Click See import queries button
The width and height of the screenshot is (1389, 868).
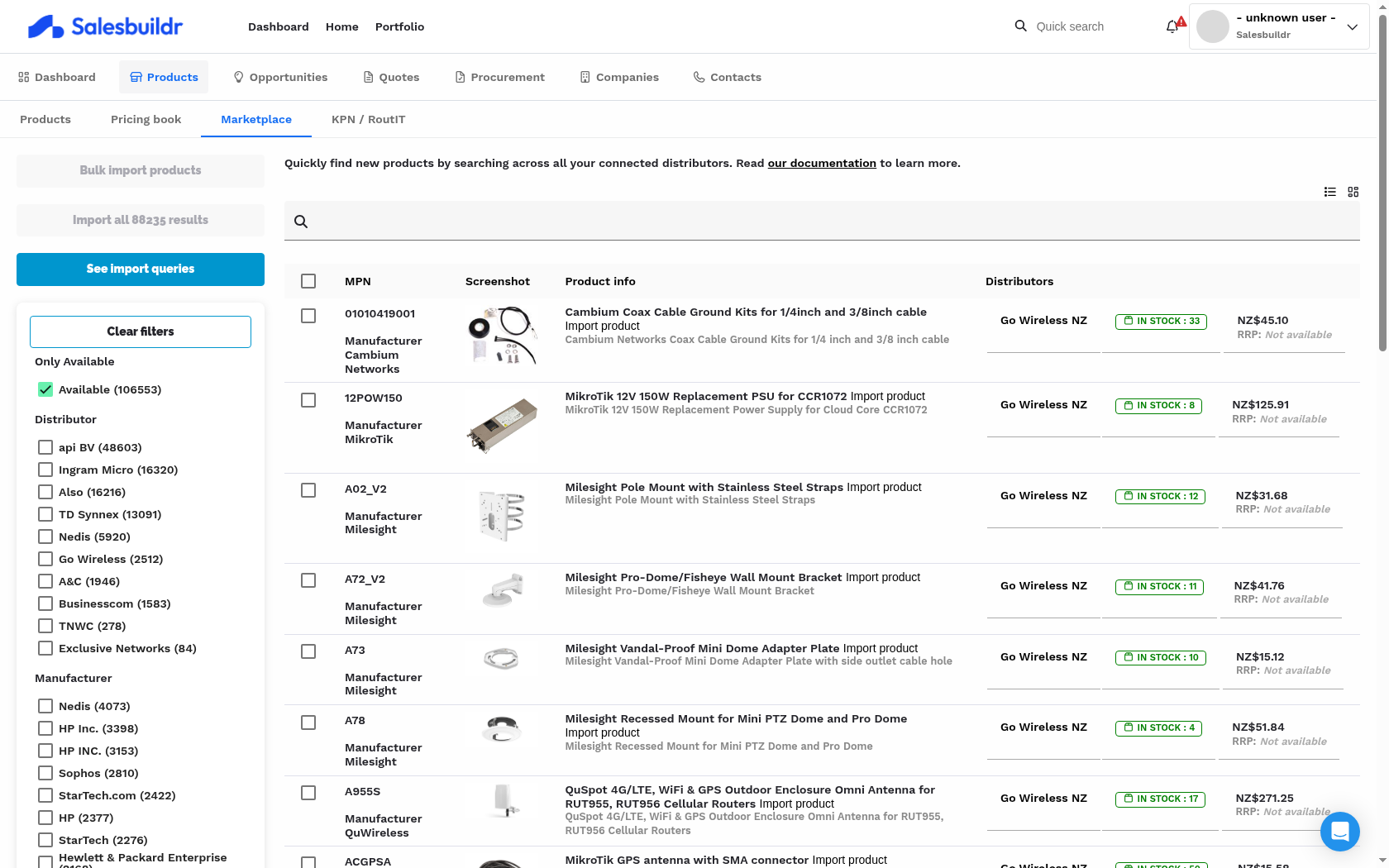(141, 269)
